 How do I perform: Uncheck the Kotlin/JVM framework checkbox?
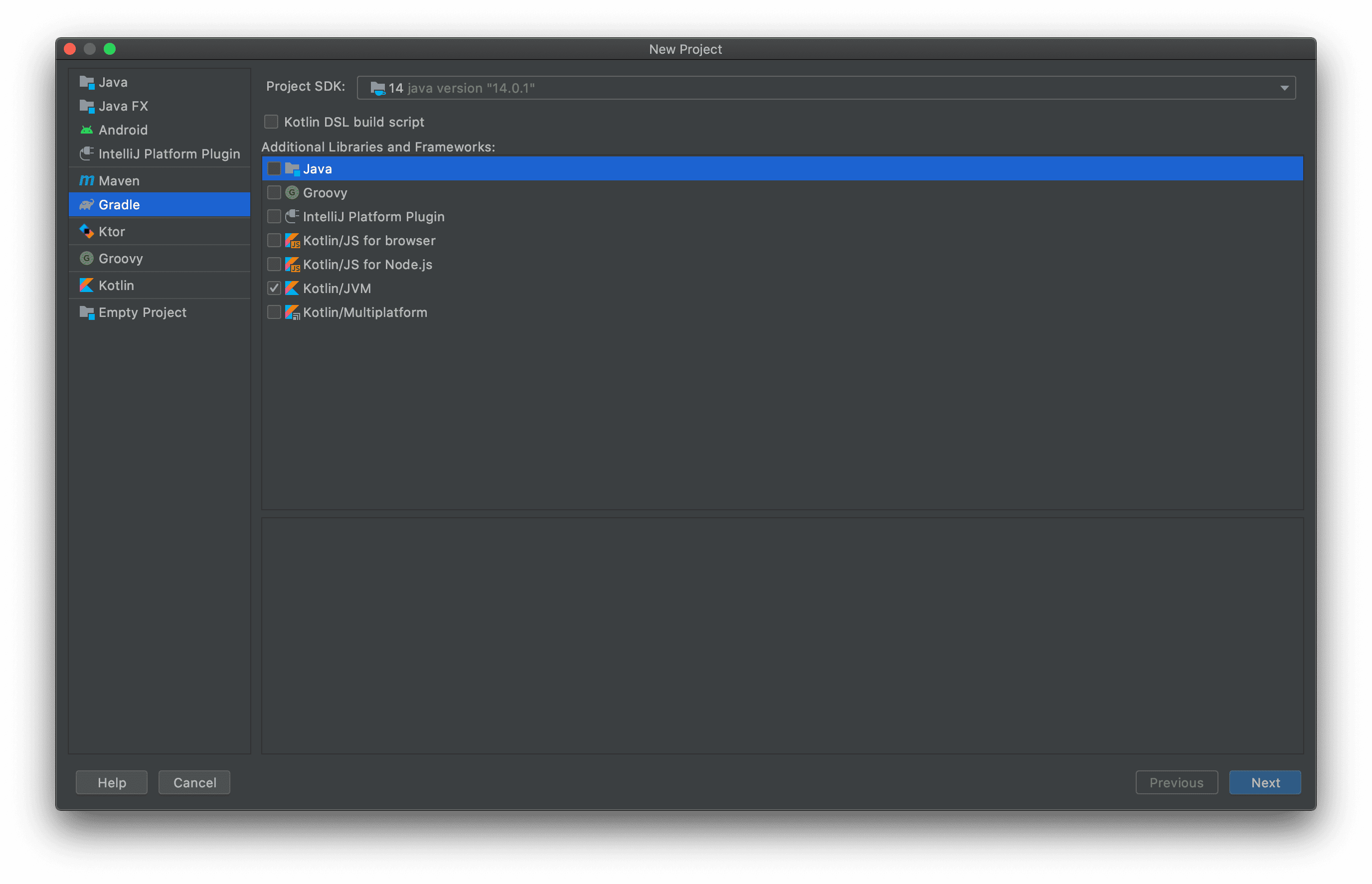pos(274,288)
